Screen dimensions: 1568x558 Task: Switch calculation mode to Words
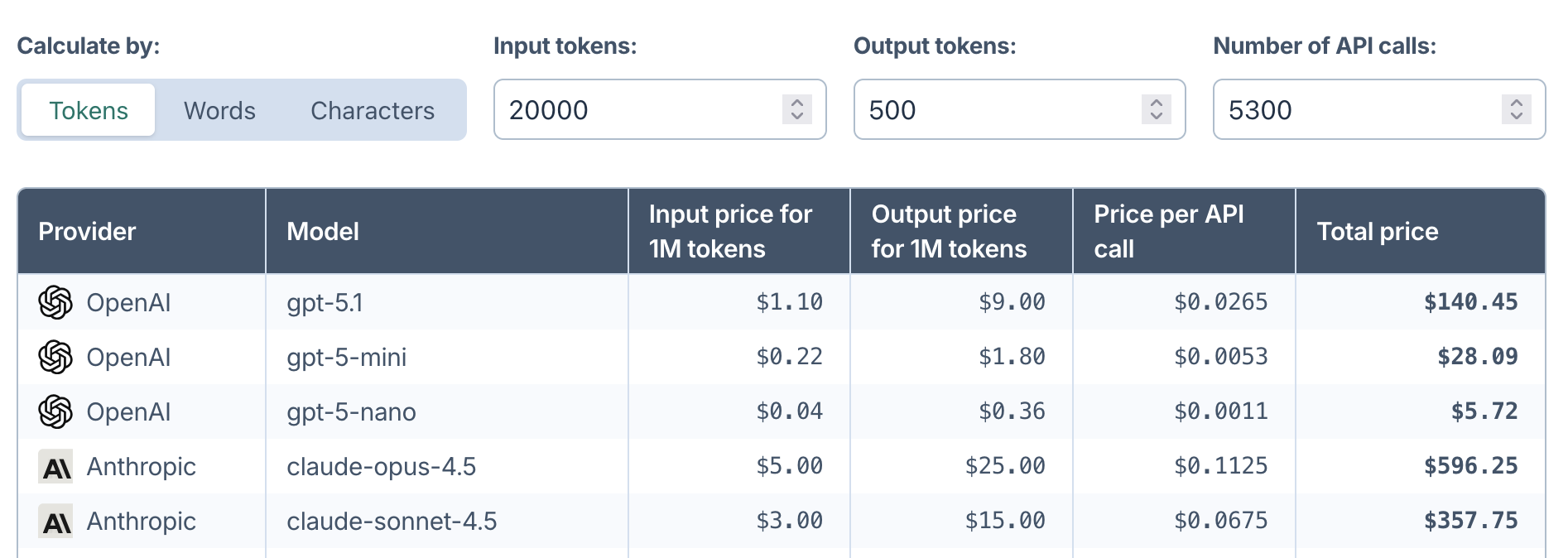click(x=219, y=110)
